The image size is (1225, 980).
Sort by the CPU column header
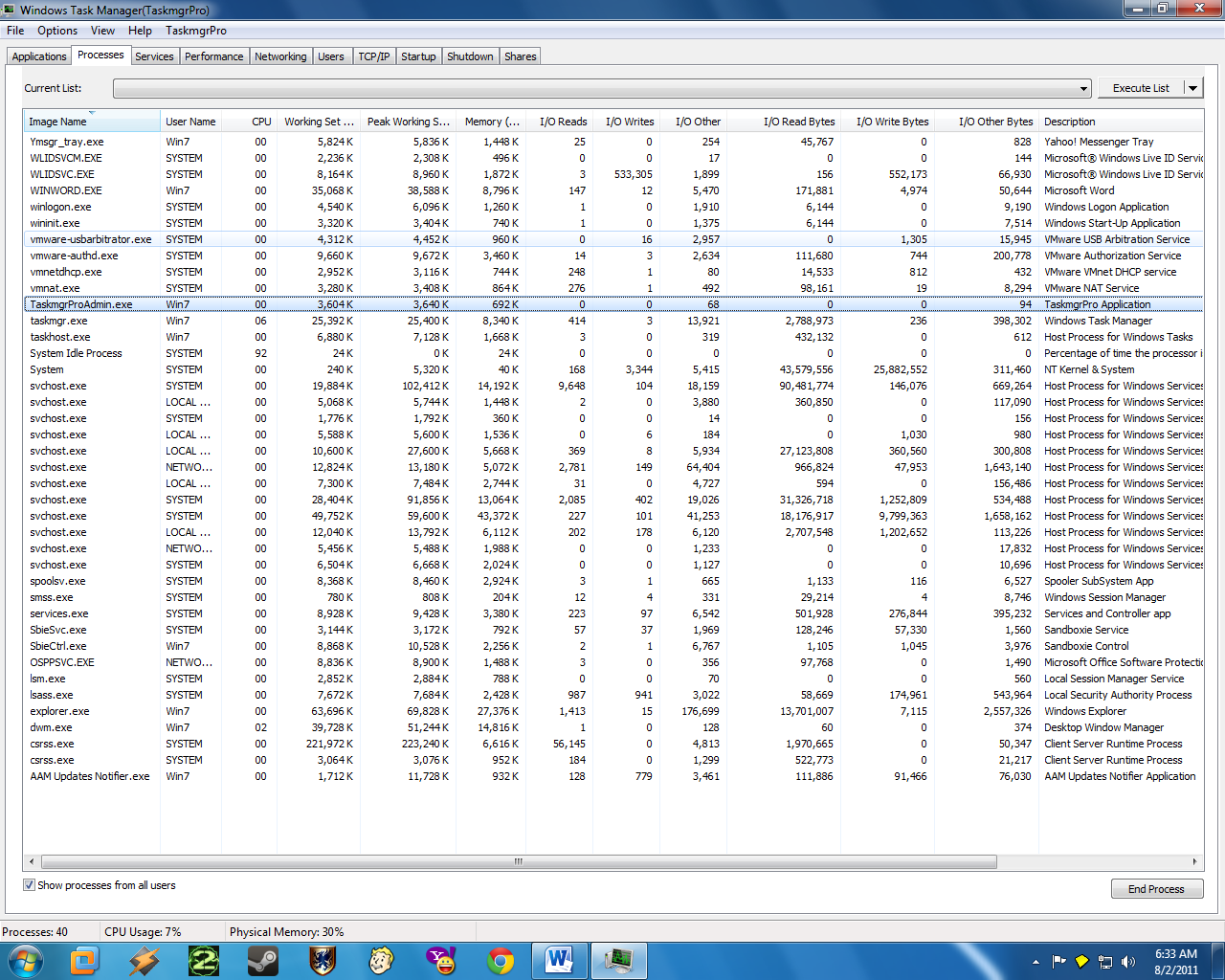[250, 122]
